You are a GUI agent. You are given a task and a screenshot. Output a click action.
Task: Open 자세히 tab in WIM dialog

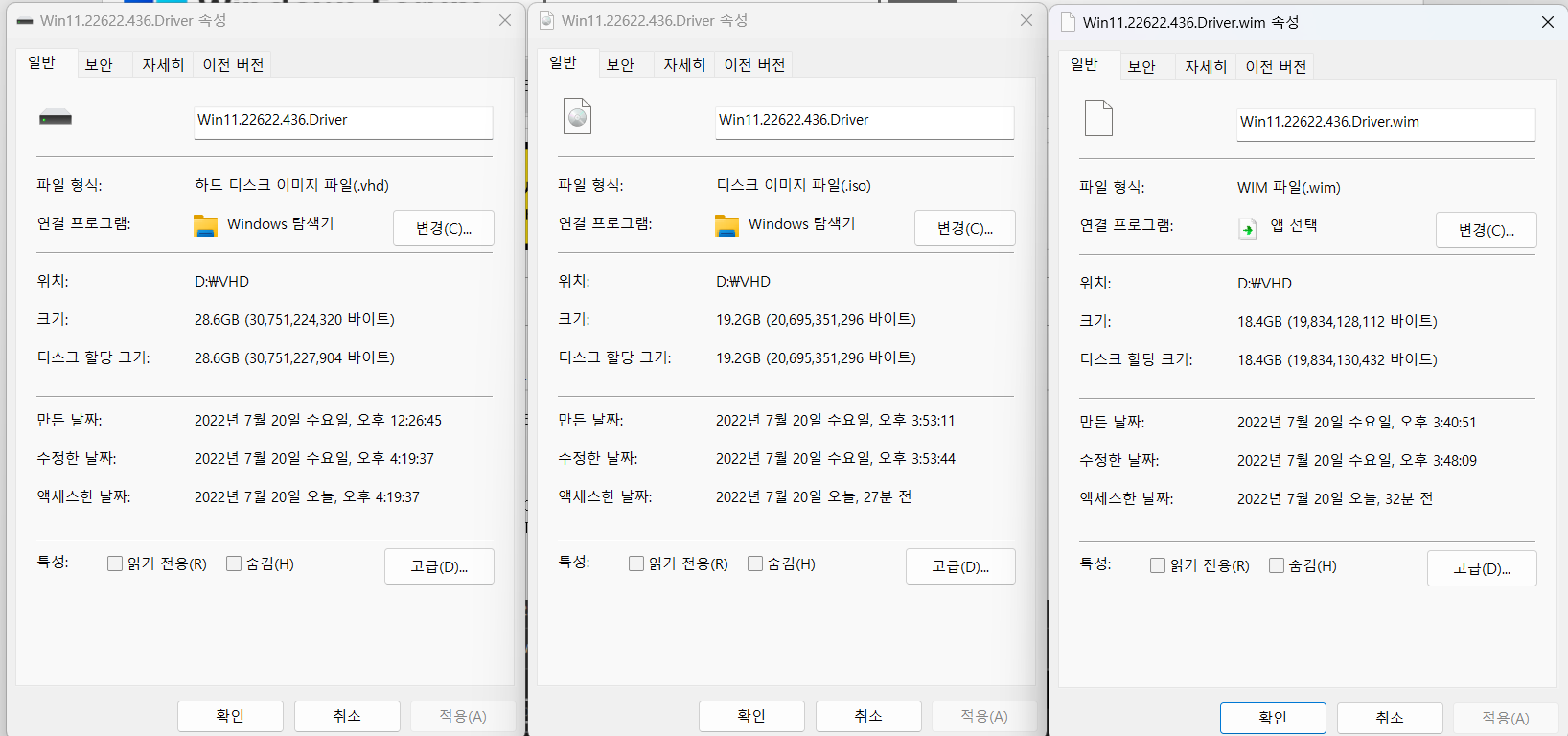(x=1206, y=66)
